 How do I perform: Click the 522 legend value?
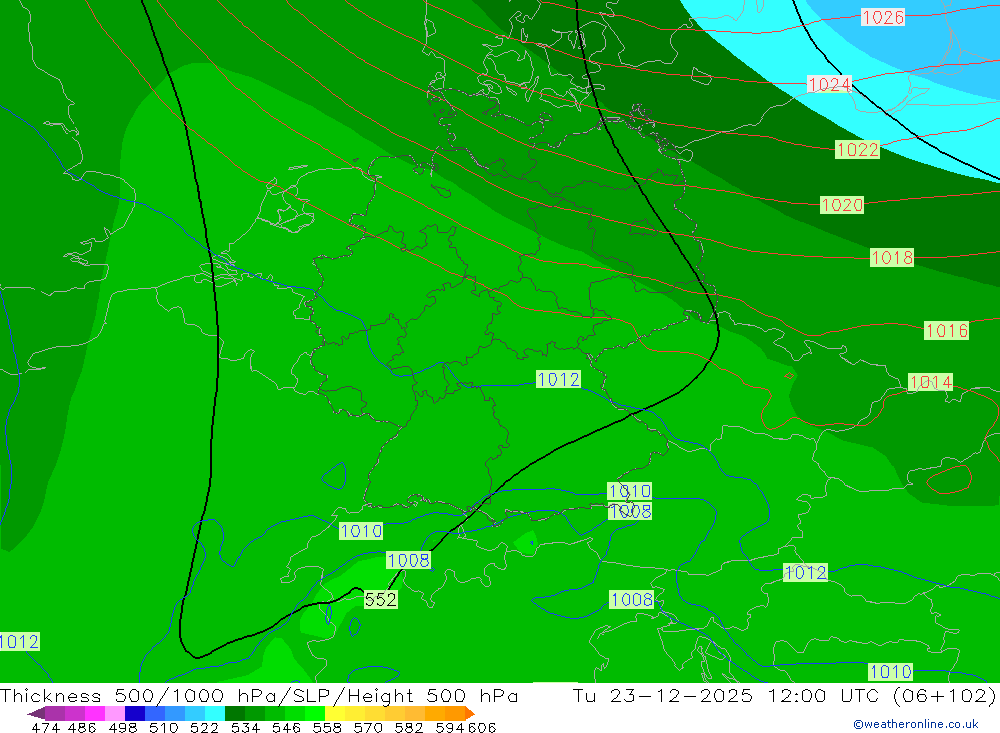pyautogui.click(x=205, y=727)
